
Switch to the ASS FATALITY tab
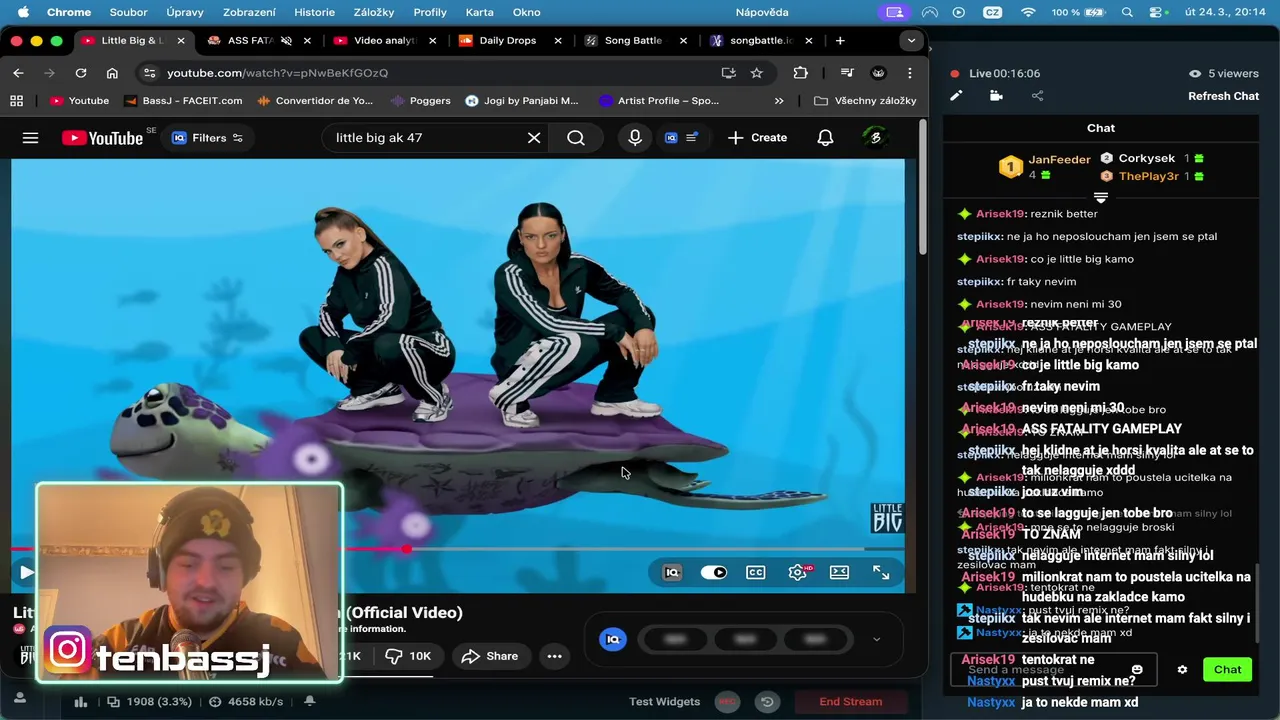pos(249,40)
